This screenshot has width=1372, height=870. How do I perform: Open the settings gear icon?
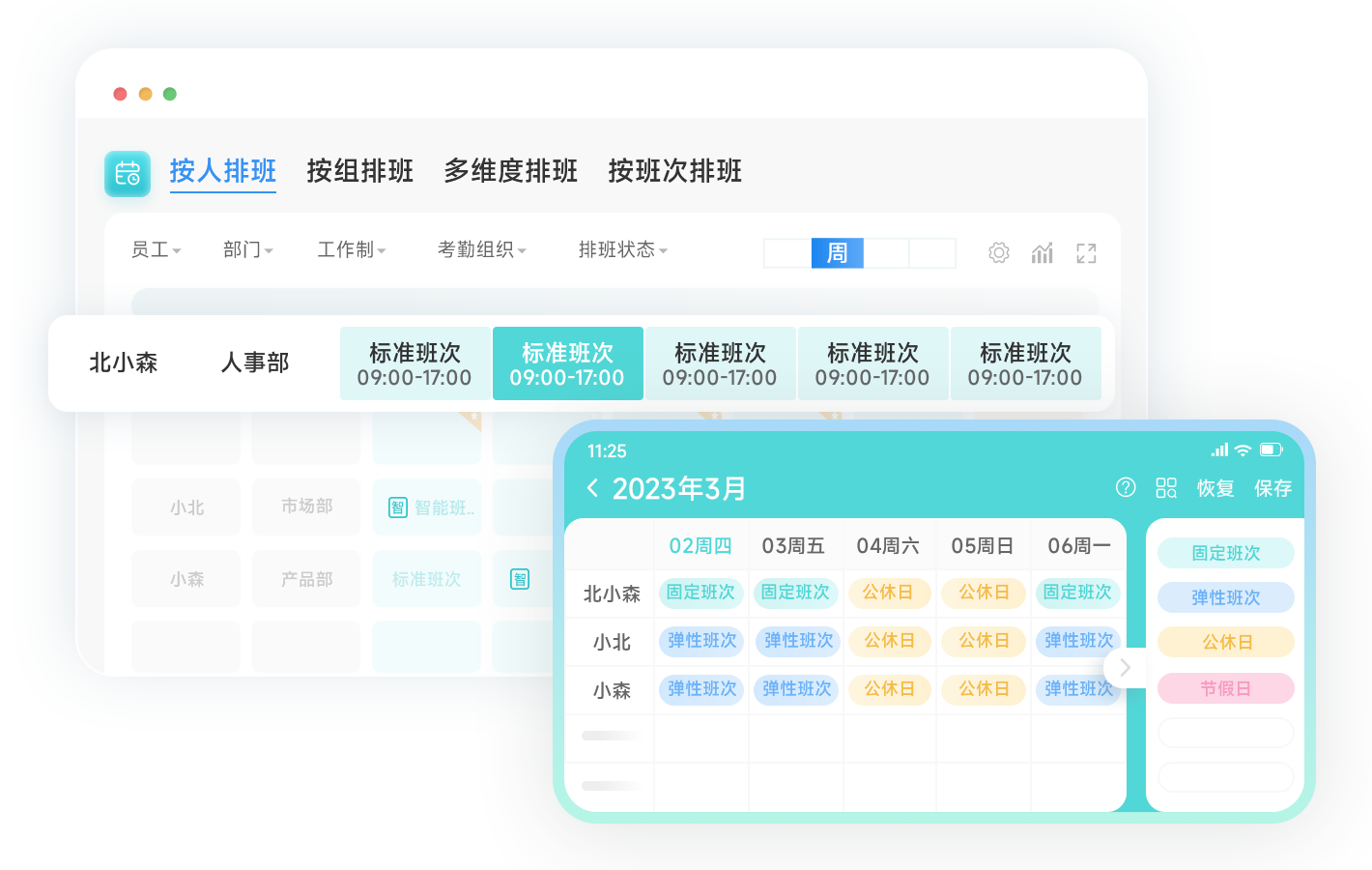coord(999,253)
